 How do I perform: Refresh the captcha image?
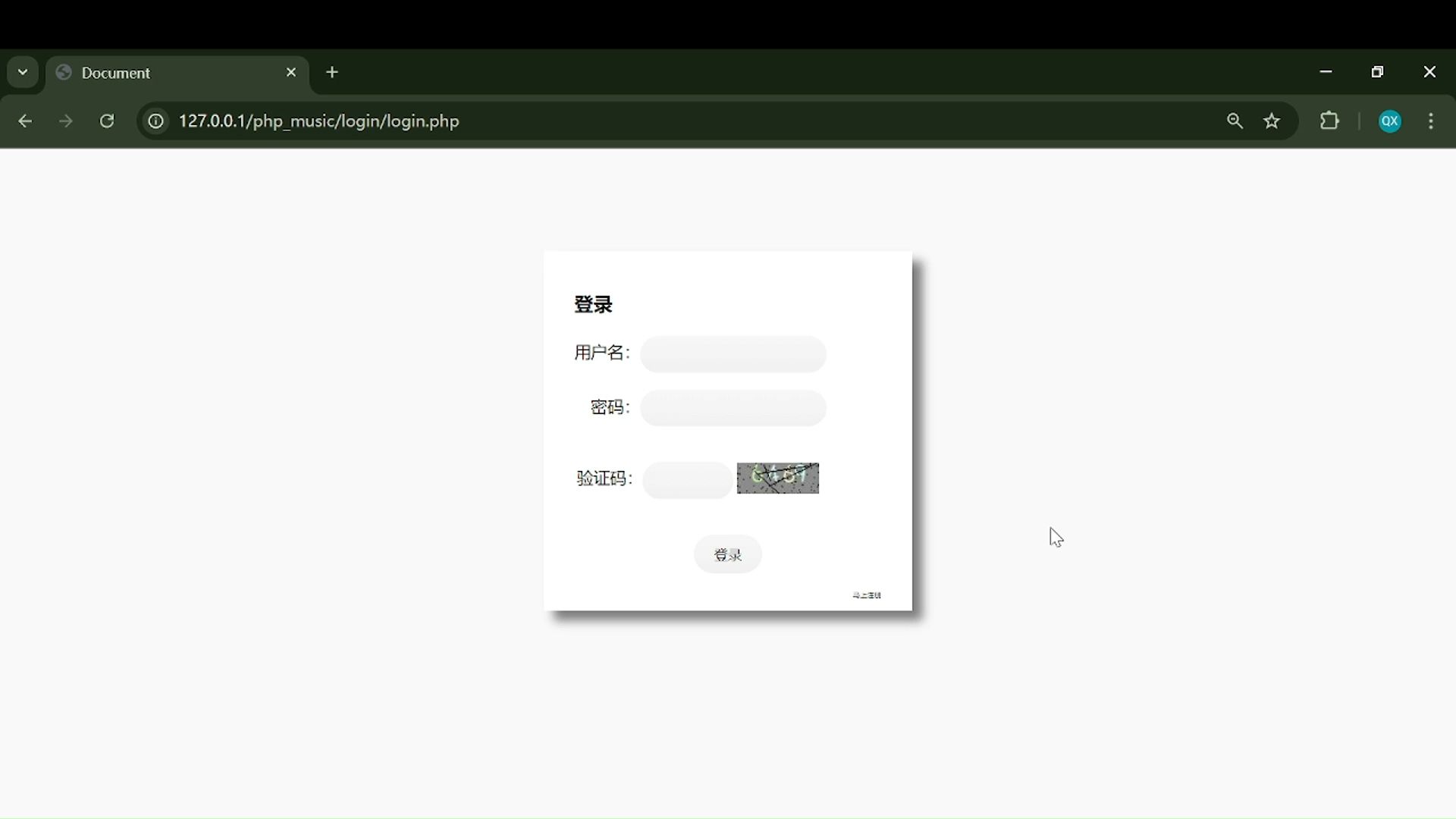778,479
